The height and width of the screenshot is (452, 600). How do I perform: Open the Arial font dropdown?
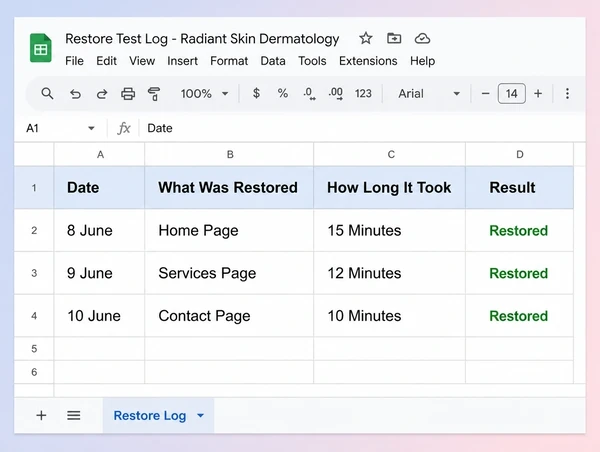tap(429, 93)
